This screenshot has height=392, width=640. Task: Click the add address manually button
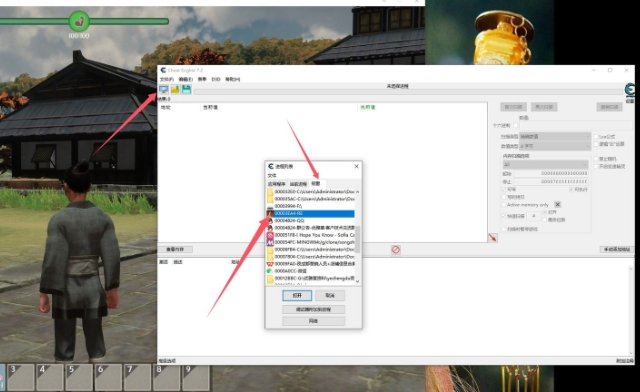coord(617,249)
